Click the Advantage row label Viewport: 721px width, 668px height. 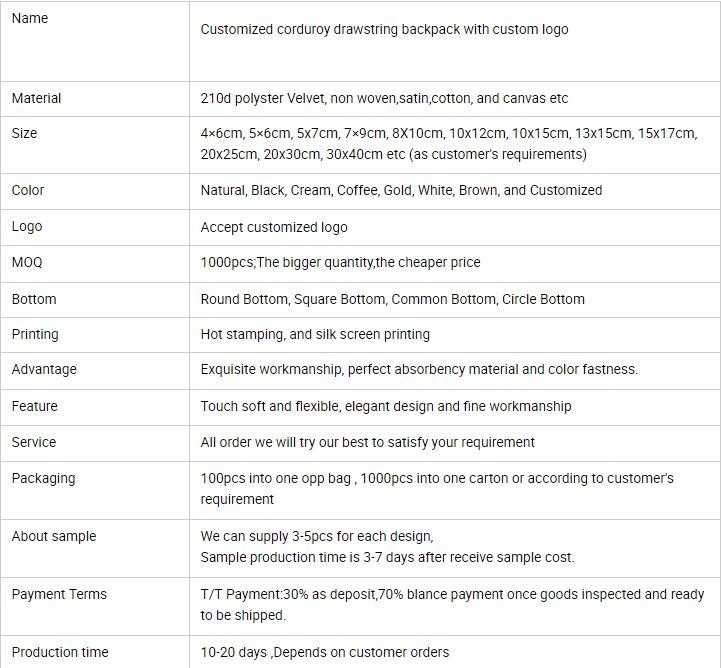tap(44, 370)
